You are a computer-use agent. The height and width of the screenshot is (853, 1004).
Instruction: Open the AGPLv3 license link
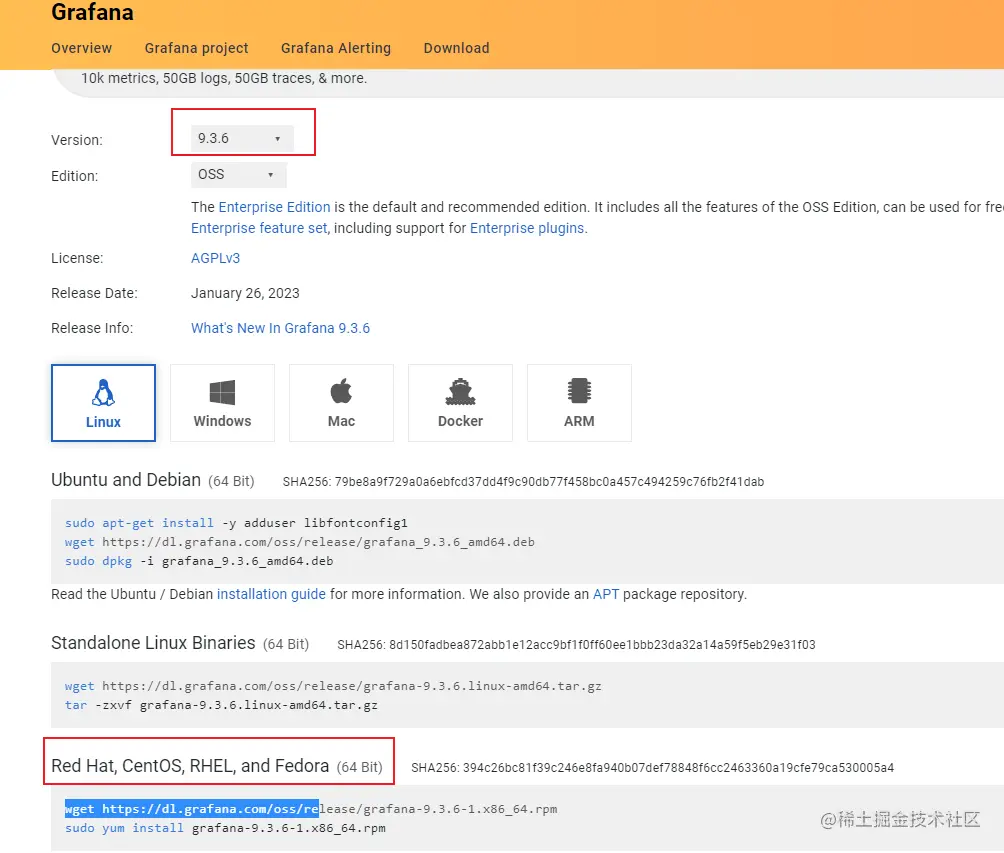(215, 258)
